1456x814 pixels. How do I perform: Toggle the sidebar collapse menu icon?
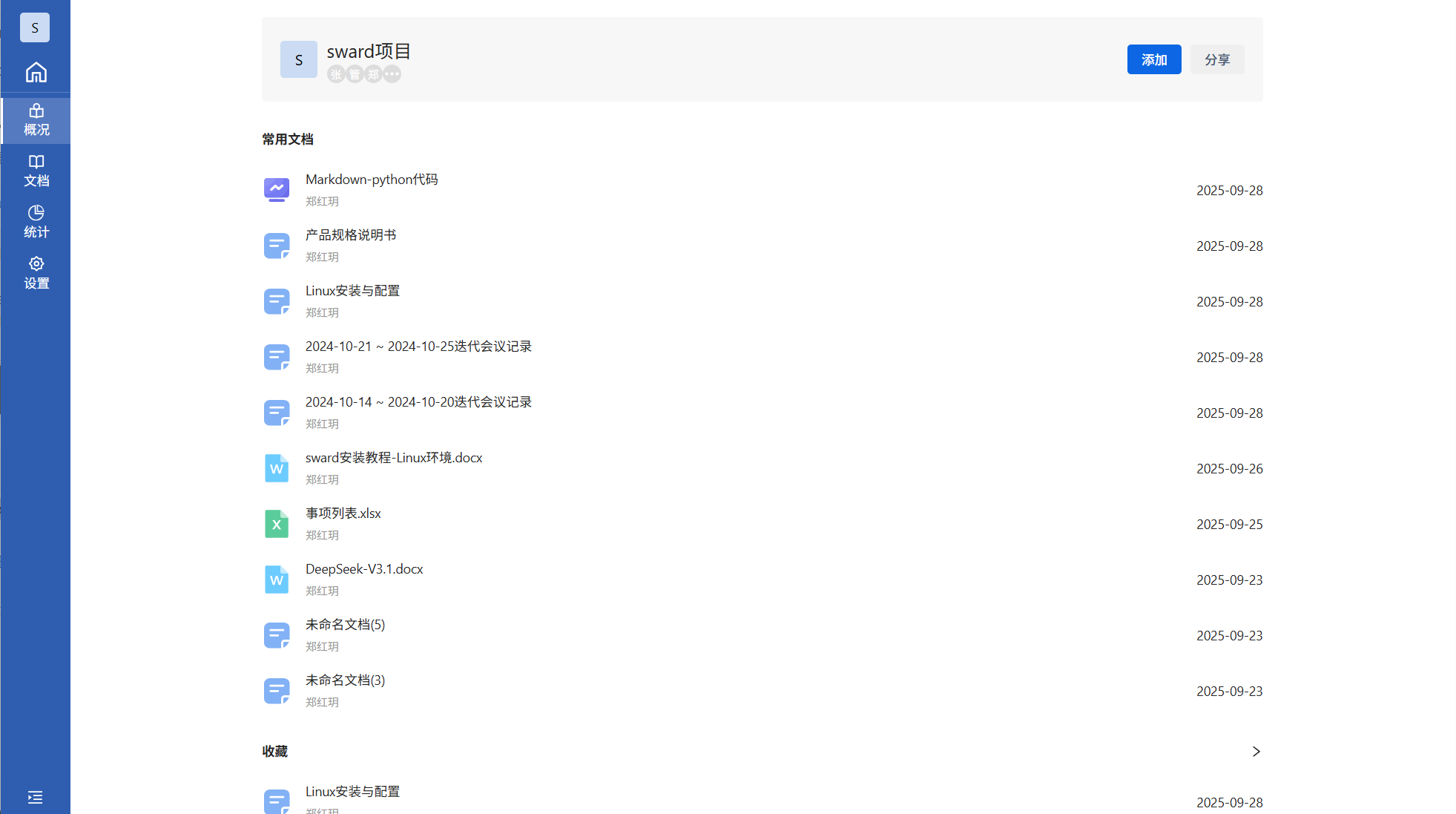point(35,797)
